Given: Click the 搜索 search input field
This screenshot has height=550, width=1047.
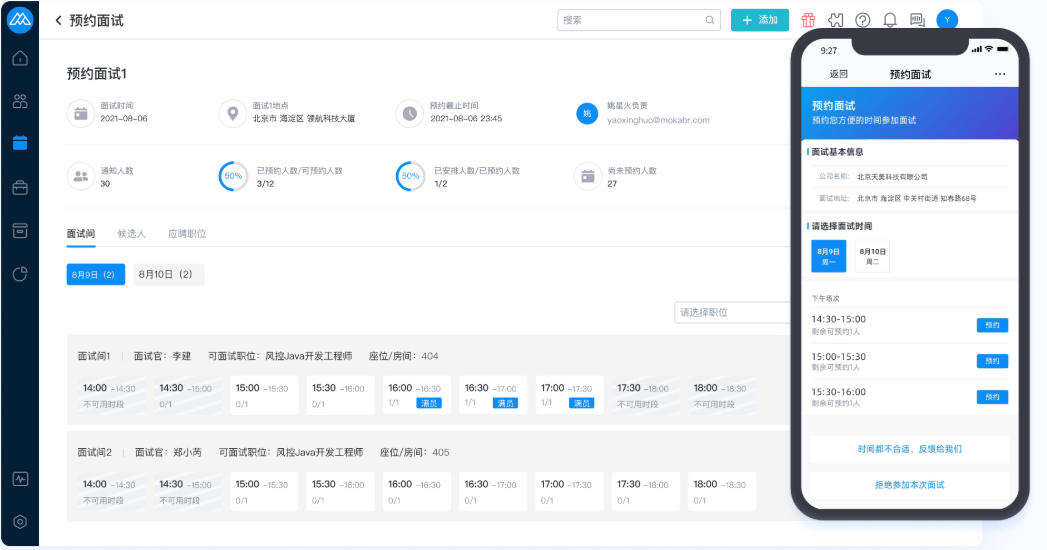Looking at the screenshot, I should 630,20.
